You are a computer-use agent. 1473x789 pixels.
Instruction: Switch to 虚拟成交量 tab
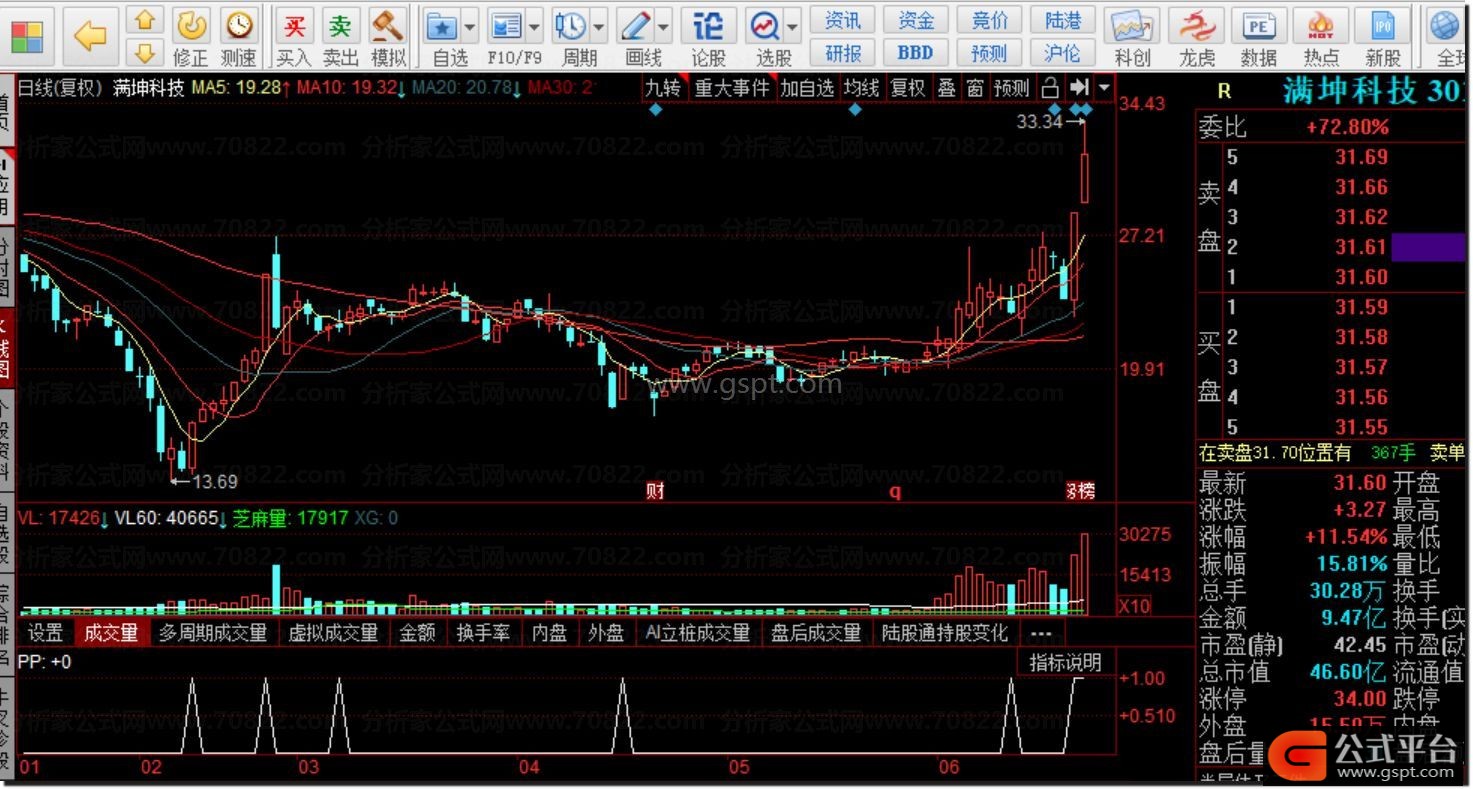pos(333,633)
